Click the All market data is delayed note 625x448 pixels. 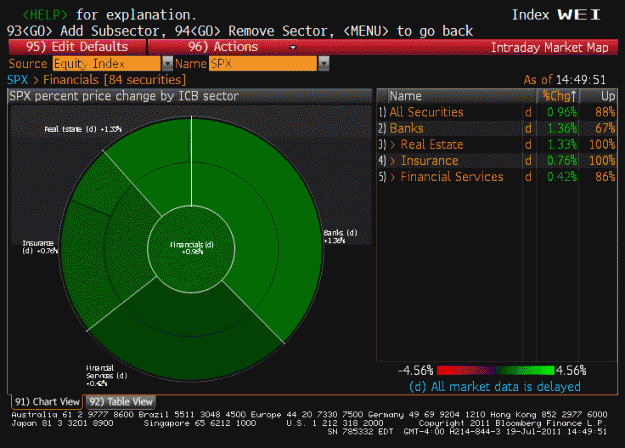[x=495, y=387]
